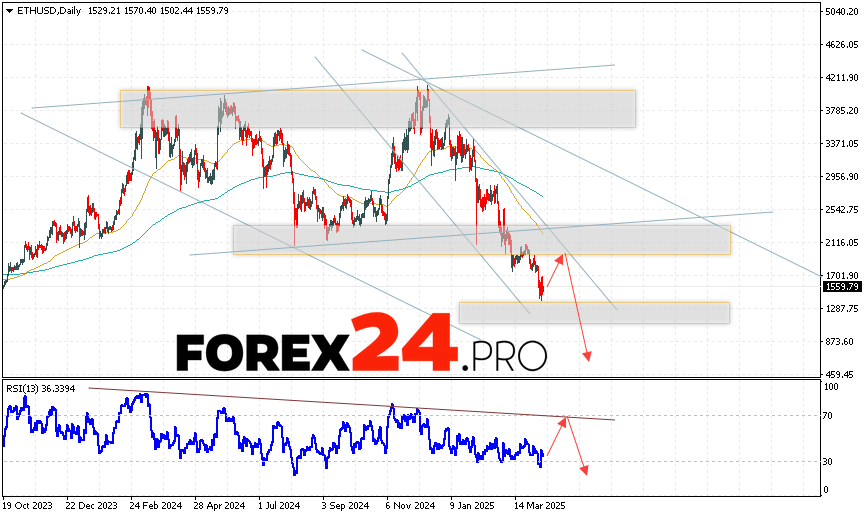
Task: Click the ETHUSD,Daily symbol label
Action: (45, 9)
